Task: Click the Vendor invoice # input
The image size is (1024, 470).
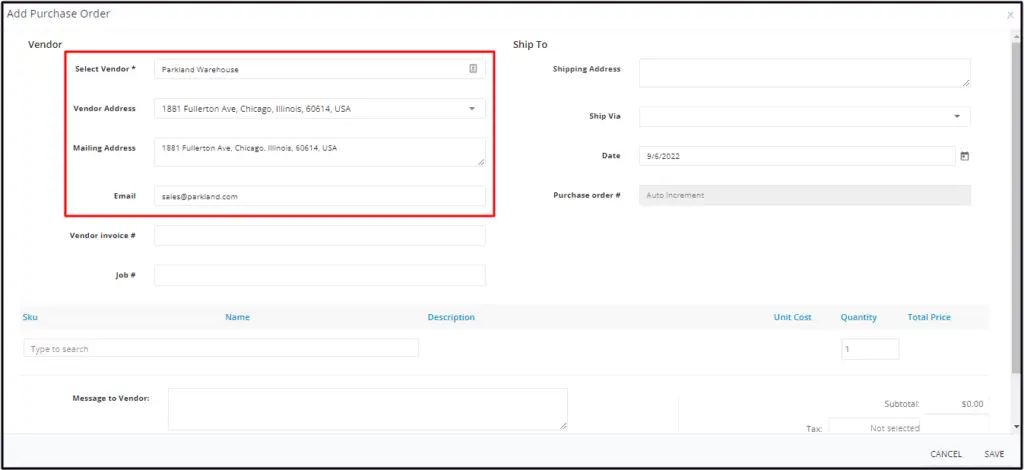Action: click(x=320, y=236)
